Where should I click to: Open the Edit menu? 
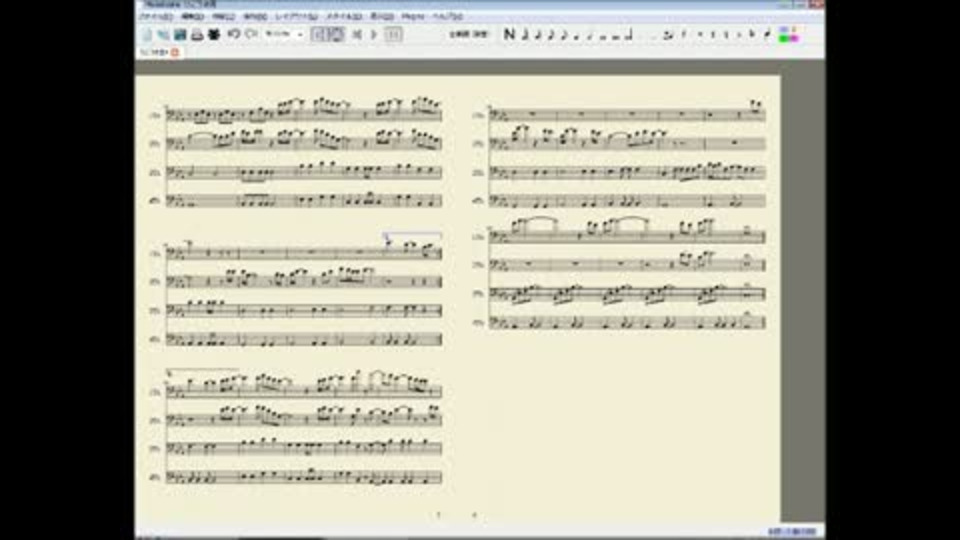(x=193, y=17)
